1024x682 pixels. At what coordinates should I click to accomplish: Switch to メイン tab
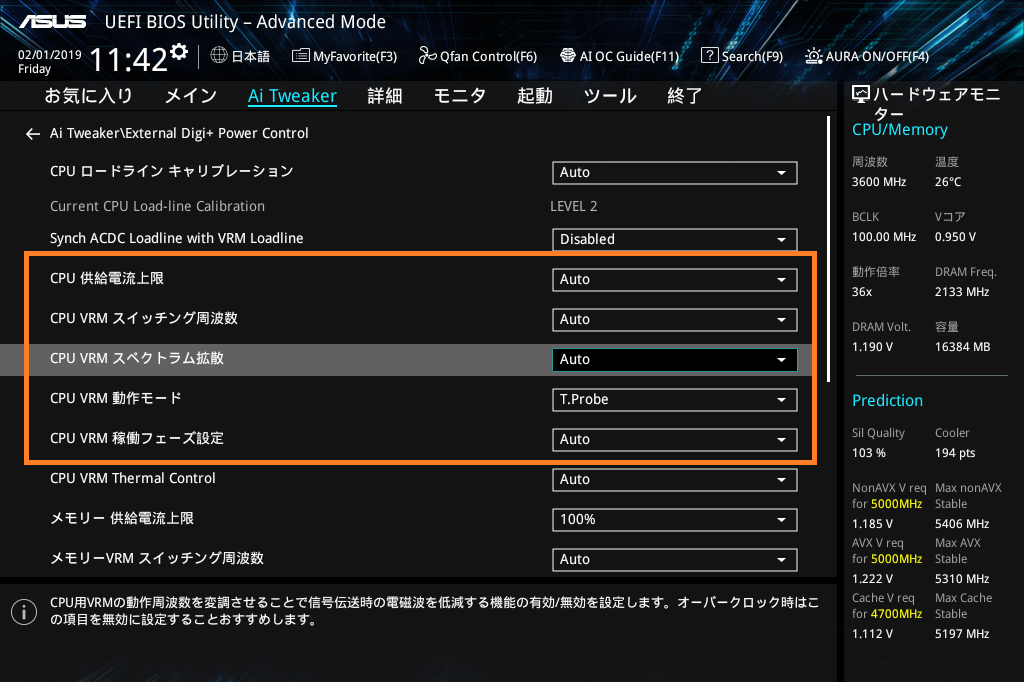tap(191, 96)
